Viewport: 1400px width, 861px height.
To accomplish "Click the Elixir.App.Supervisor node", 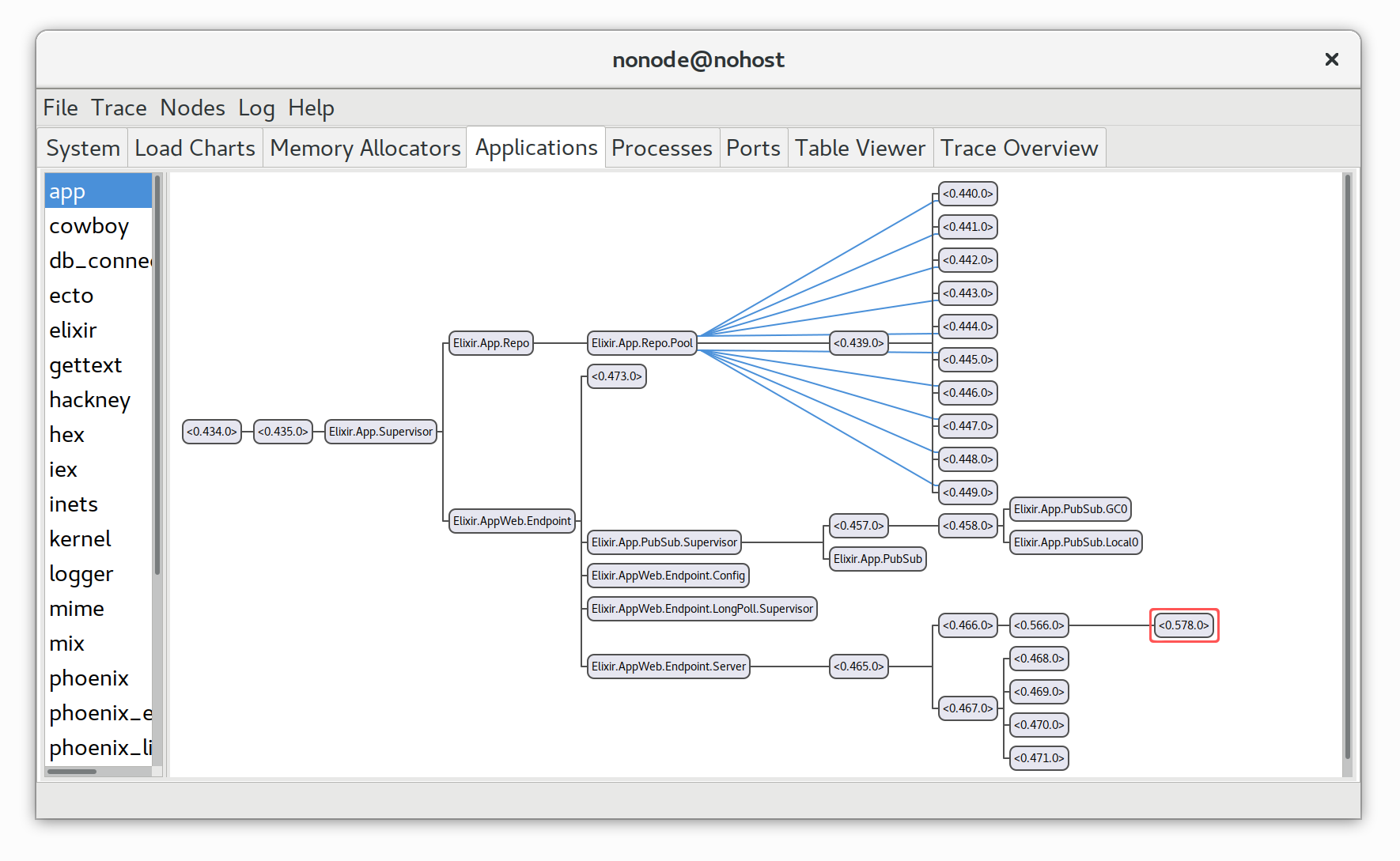I will click(380, 432).
